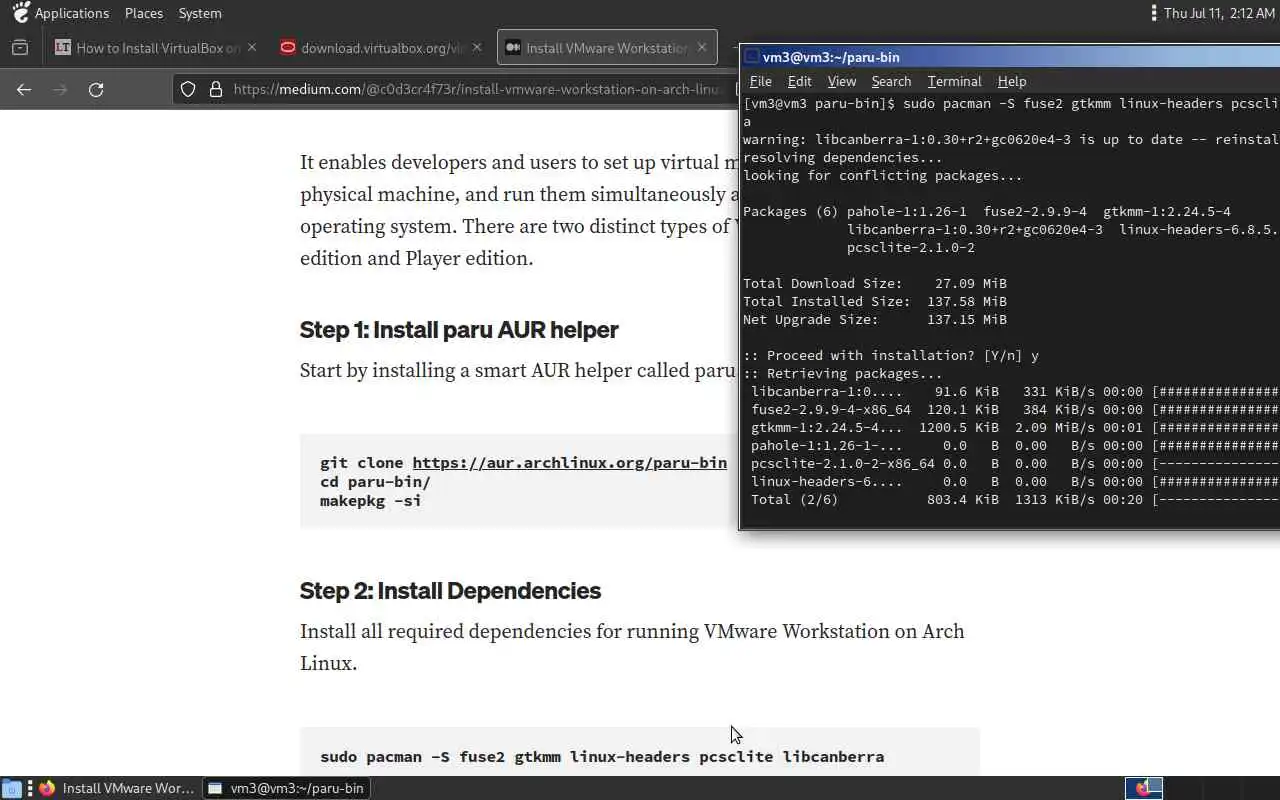Click the show desktop icon in bottom panel
The height and width of the screenshot is (800, 1280).
coord(11,788)
